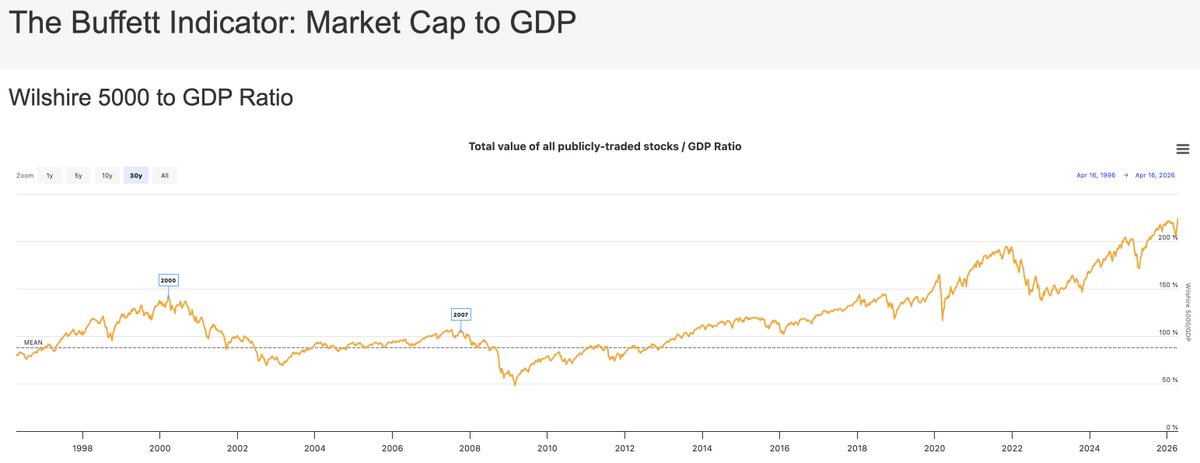Select the 10y zoom option
This screenshot has width=1200, height=463.
[x=107, y=176]
